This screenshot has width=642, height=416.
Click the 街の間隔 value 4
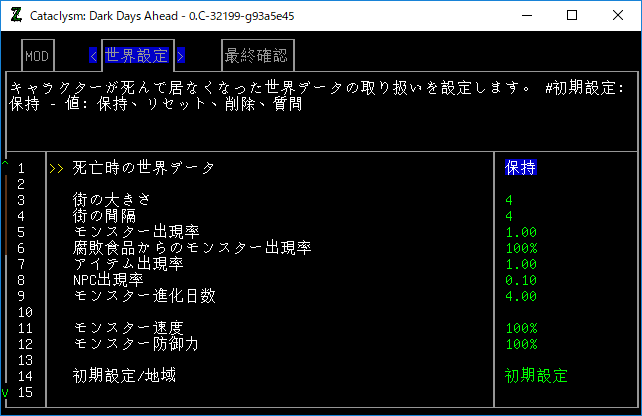[x=509, y=216]
